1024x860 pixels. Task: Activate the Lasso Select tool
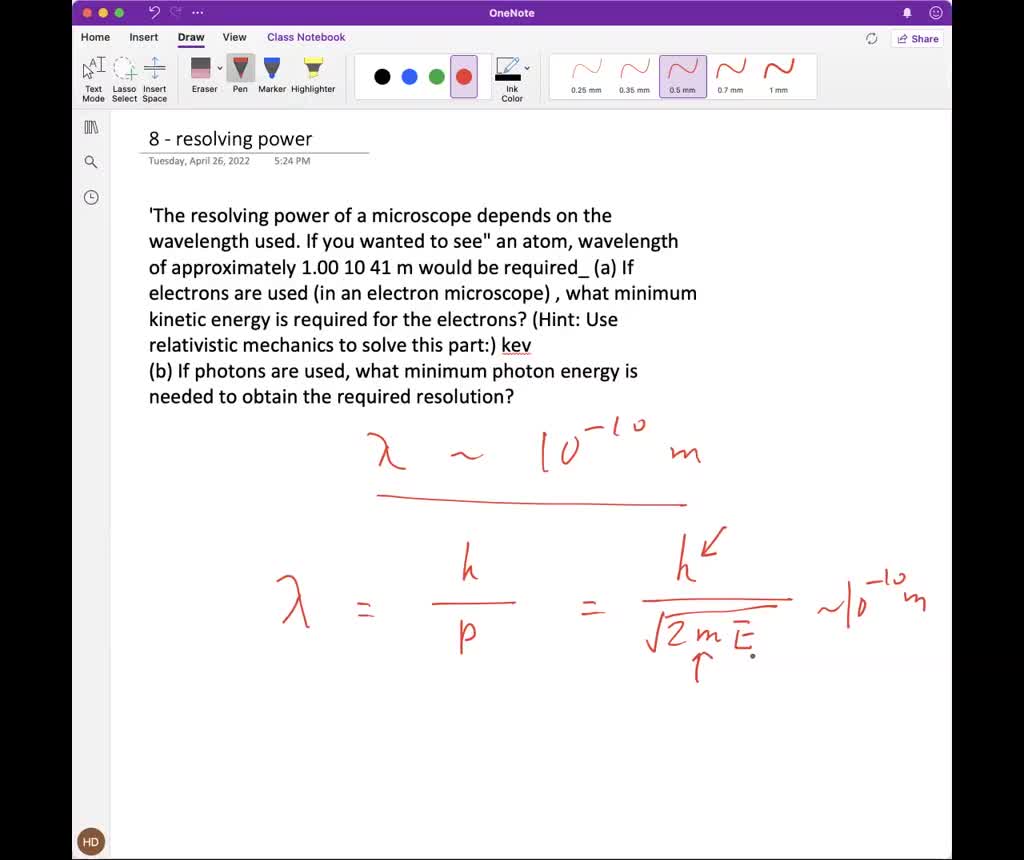(x=124, y=75)
